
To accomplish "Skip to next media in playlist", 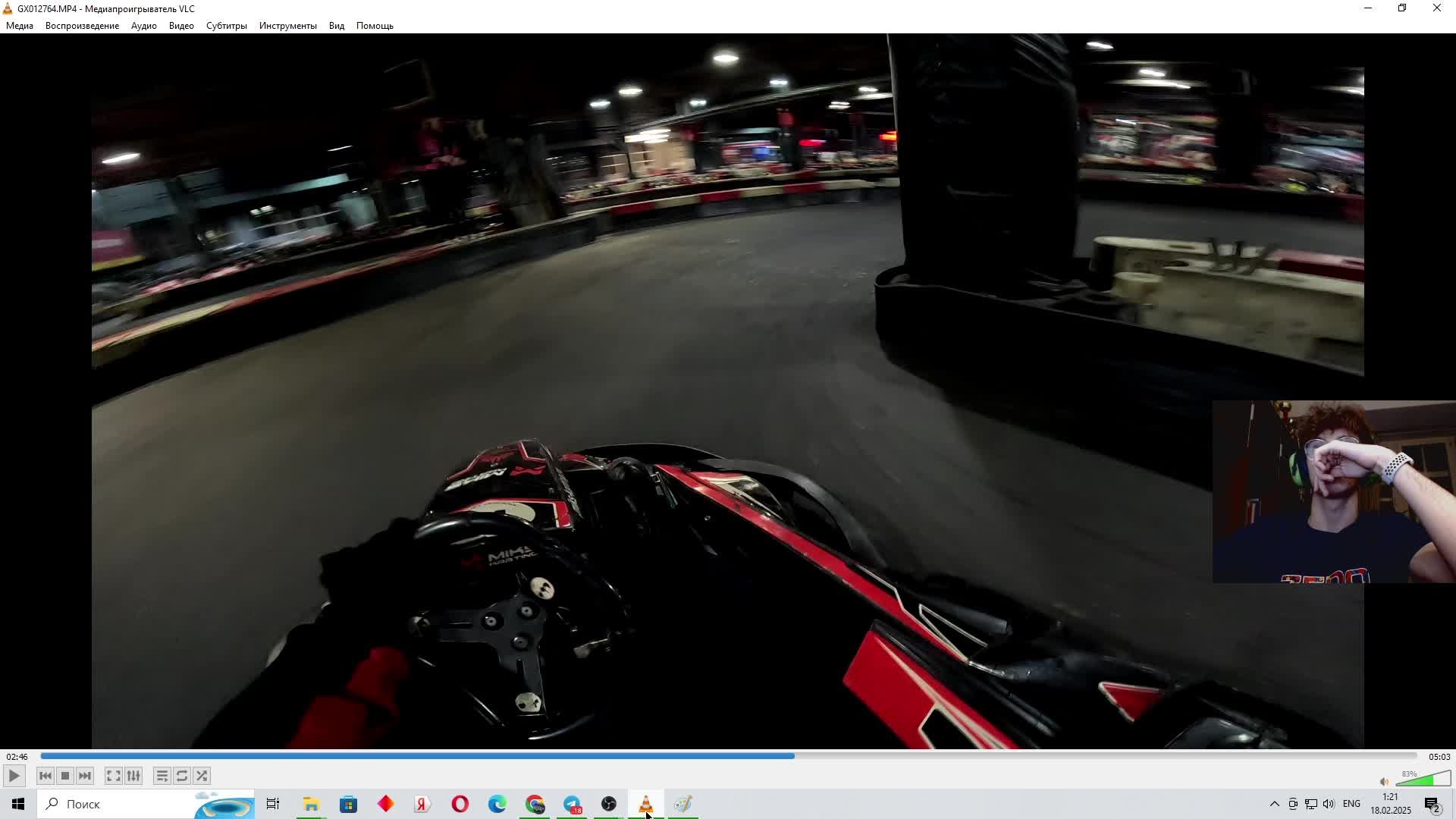I will 85,776.
